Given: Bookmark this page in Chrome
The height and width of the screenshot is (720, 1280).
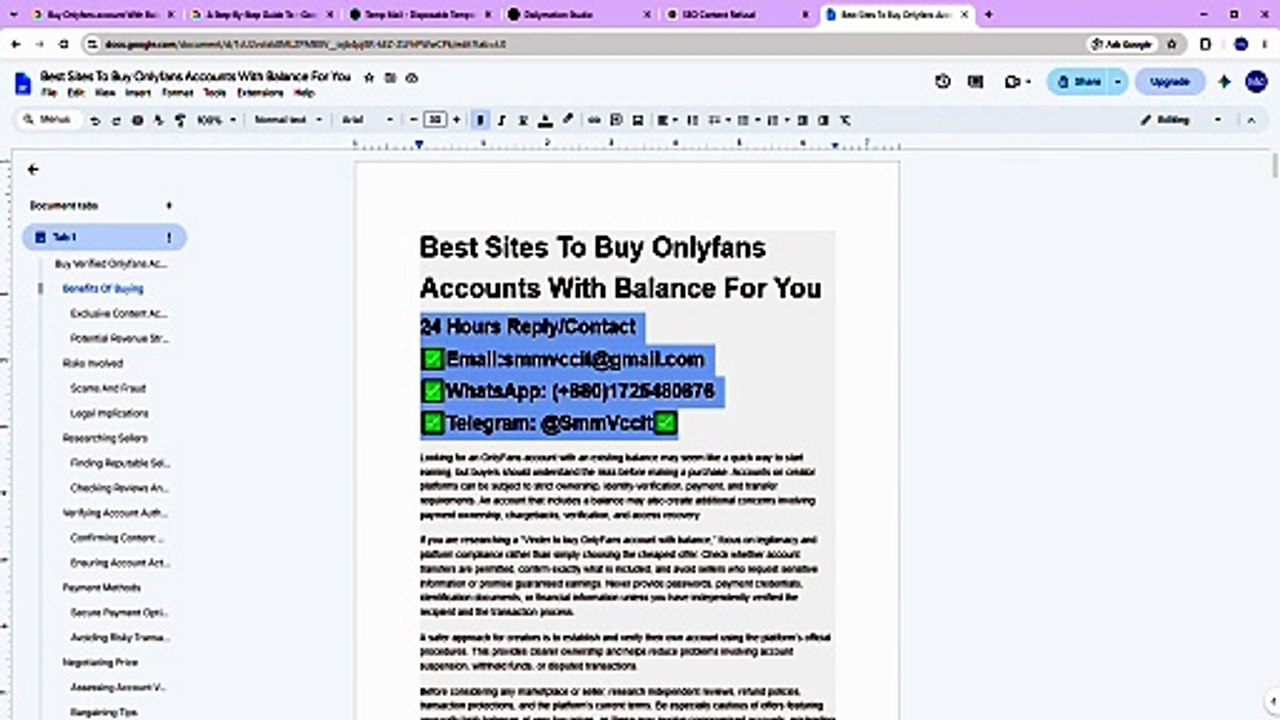Looking at the screenshot, I should 1172,44.
